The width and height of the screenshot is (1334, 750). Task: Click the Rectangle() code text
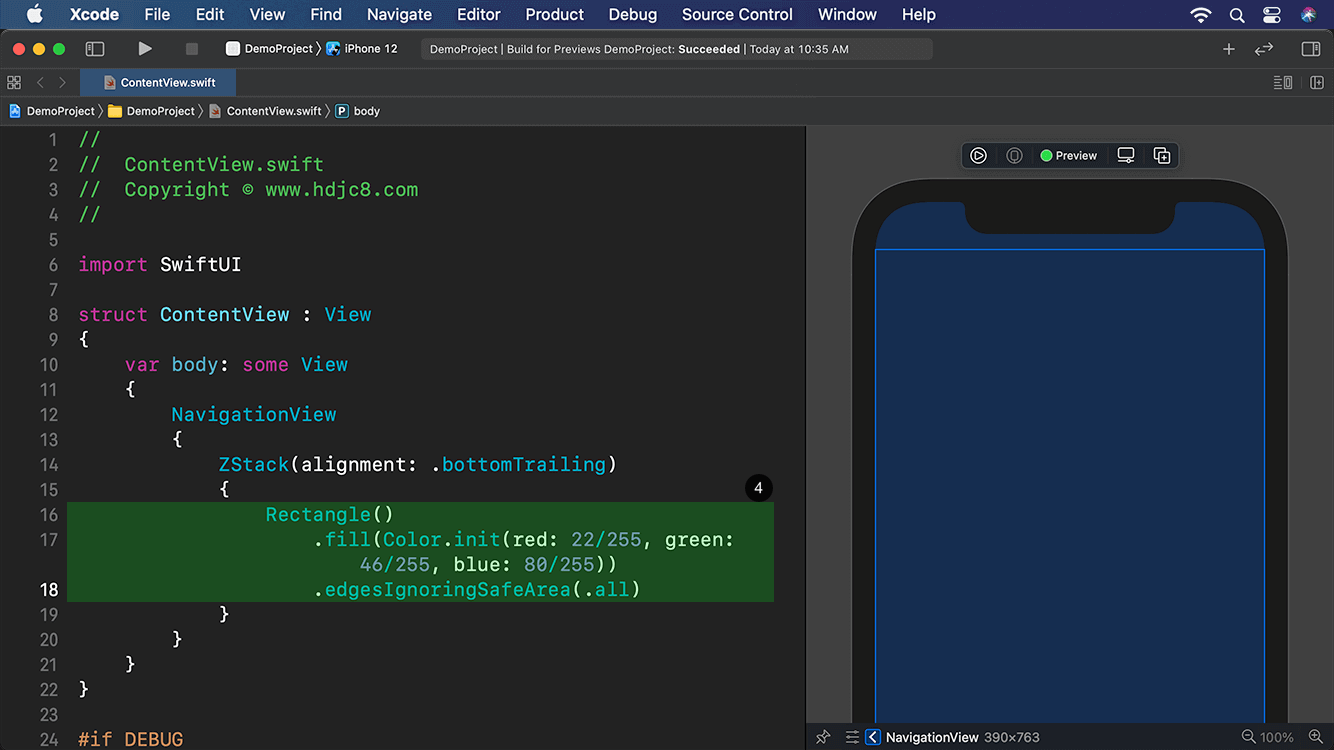[x=331, y=514]
